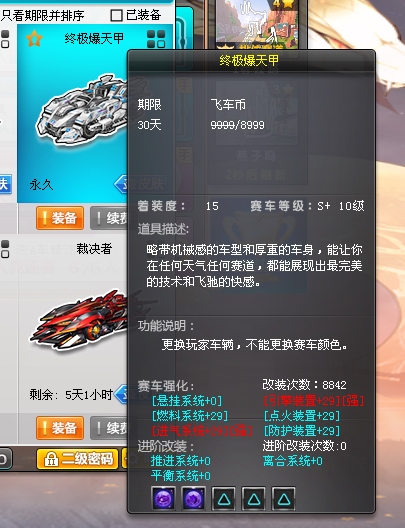Select the second purple gem slot
Screen dimensions: 405x528
point(193,498)
